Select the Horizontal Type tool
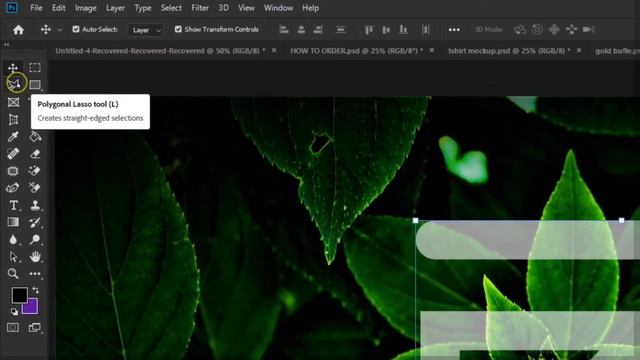The image size is (640, 360). pos(13,205)
